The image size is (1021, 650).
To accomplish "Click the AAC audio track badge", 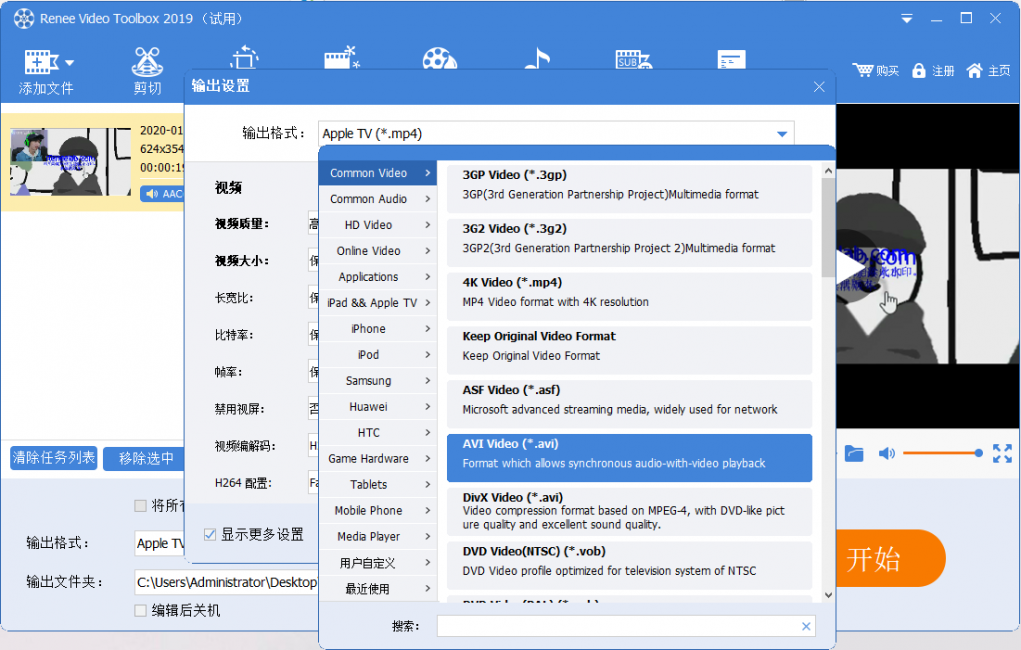I will pyautogui.click(x=163, y=193).
